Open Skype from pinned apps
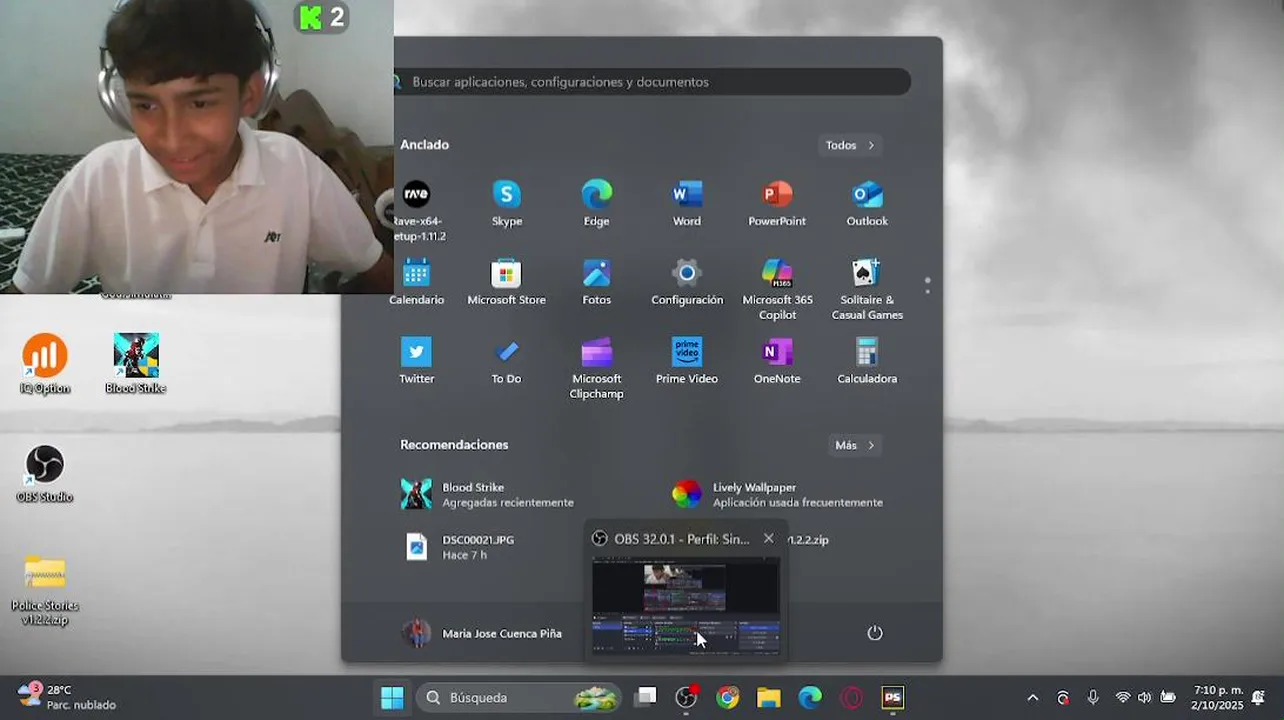Image resolution: width=1284 pixels, height=720 pixels. pyautogui.click(x=507, y=203)
